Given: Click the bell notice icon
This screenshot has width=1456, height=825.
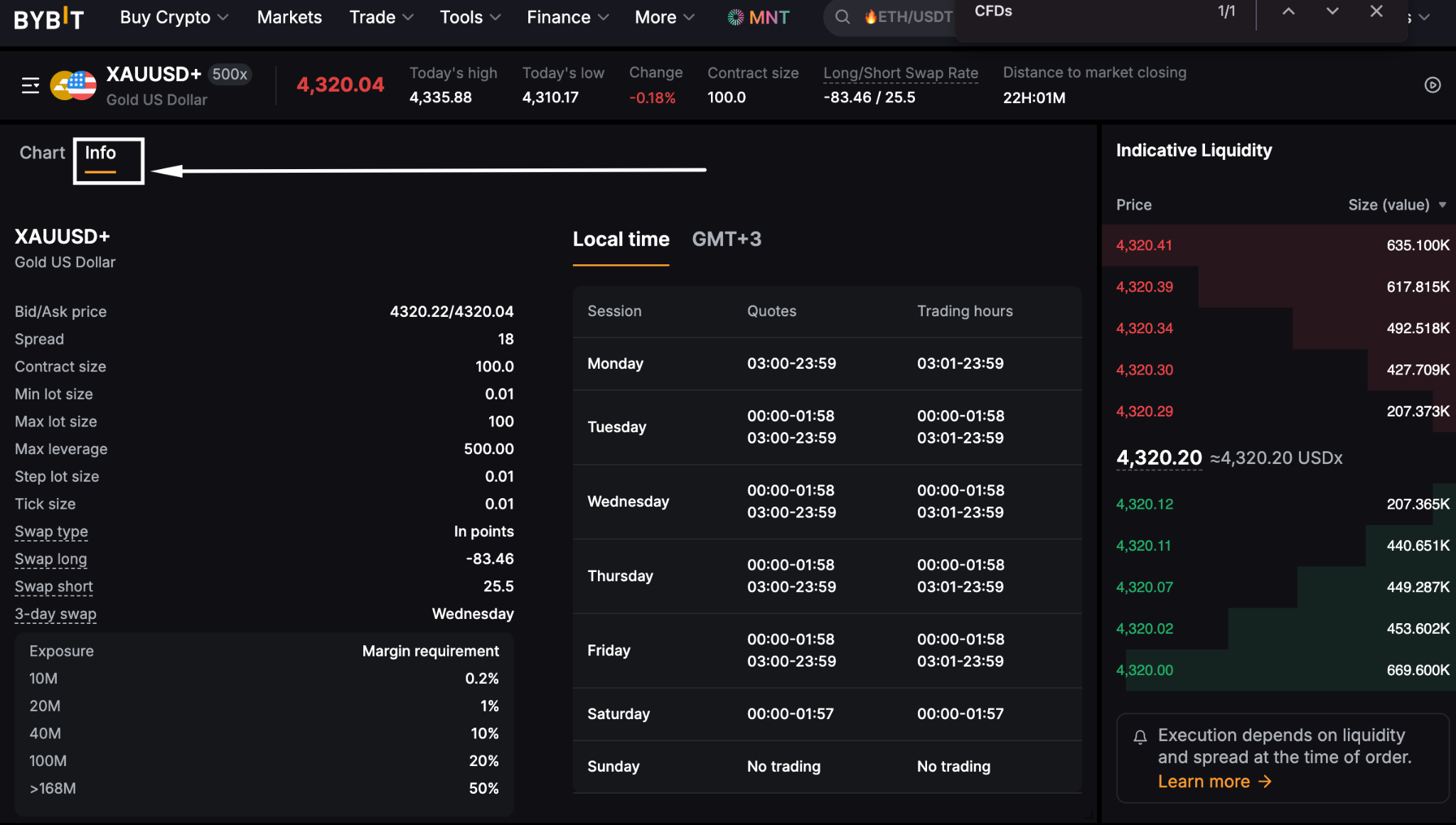Looking at the screenshot, I should tap(1140, 737).
